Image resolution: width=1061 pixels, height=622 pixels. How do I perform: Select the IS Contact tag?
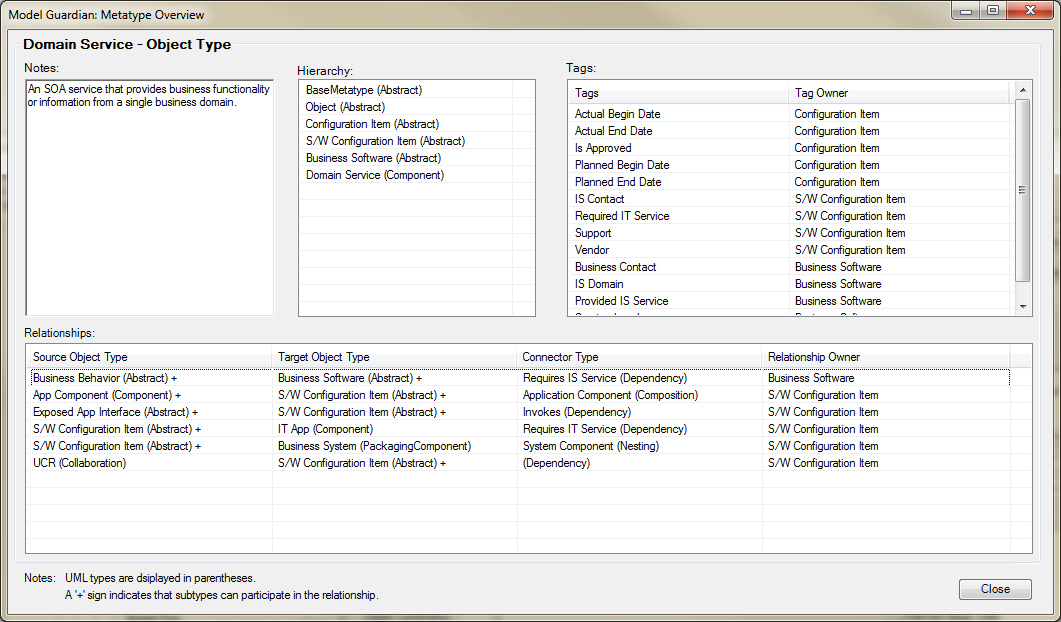pyautogui.click(x=600, y=198)
